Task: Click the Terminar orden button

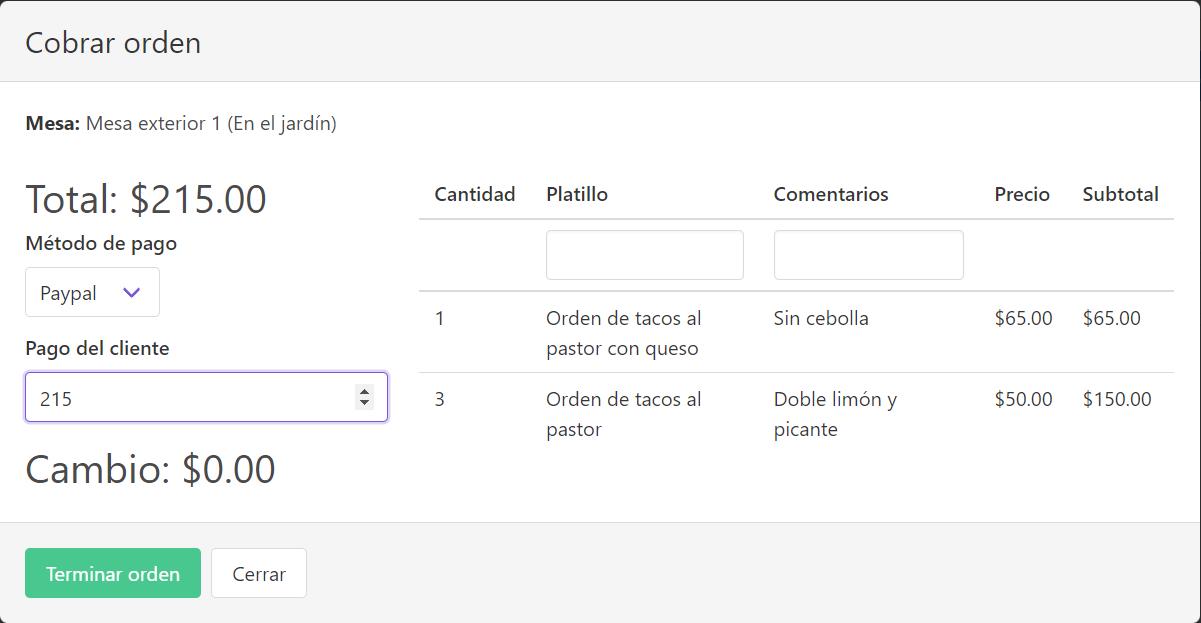Action: click(113, 573)
